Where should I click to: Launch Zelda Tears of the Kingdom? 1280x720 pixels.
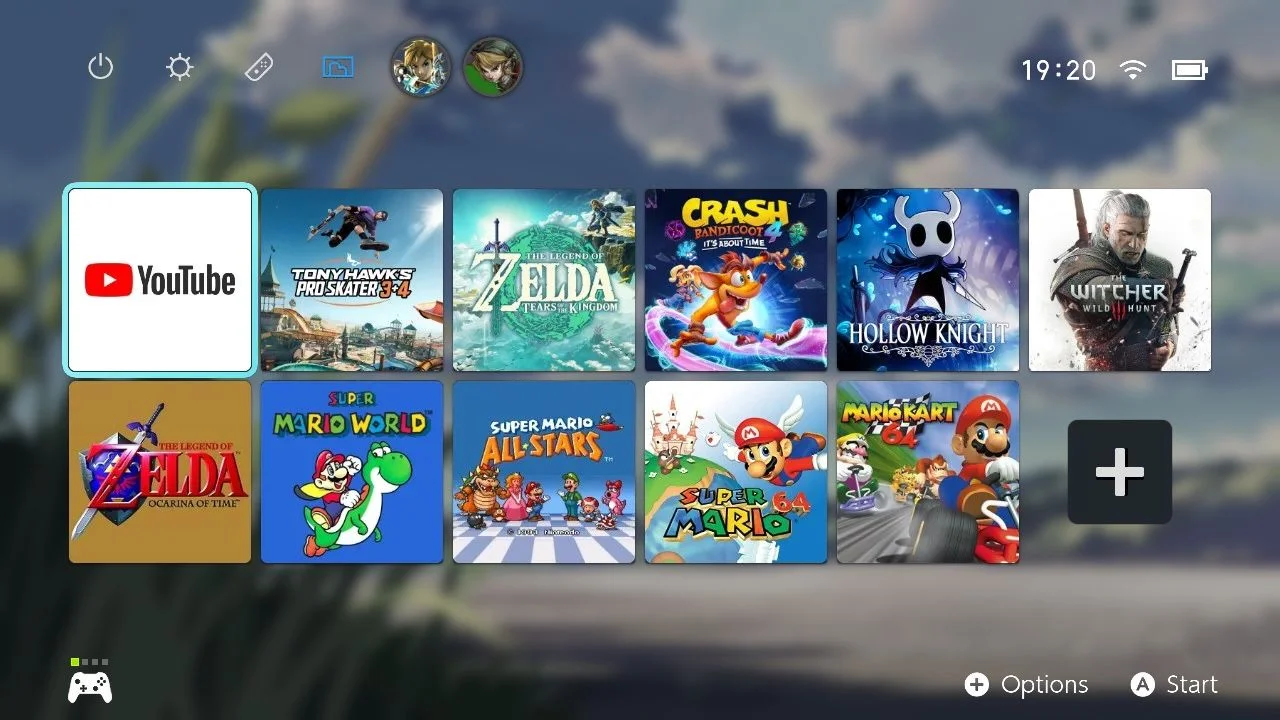pos(544,280)
